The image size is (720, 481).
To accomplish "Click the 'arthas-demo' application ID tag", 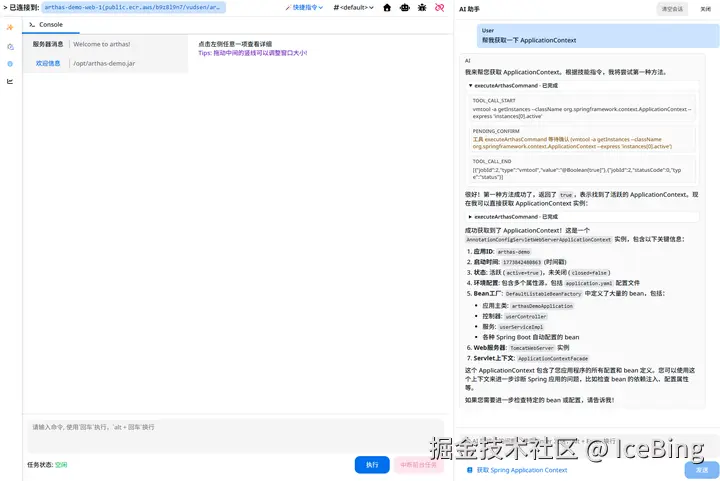I will coord(514,252).
